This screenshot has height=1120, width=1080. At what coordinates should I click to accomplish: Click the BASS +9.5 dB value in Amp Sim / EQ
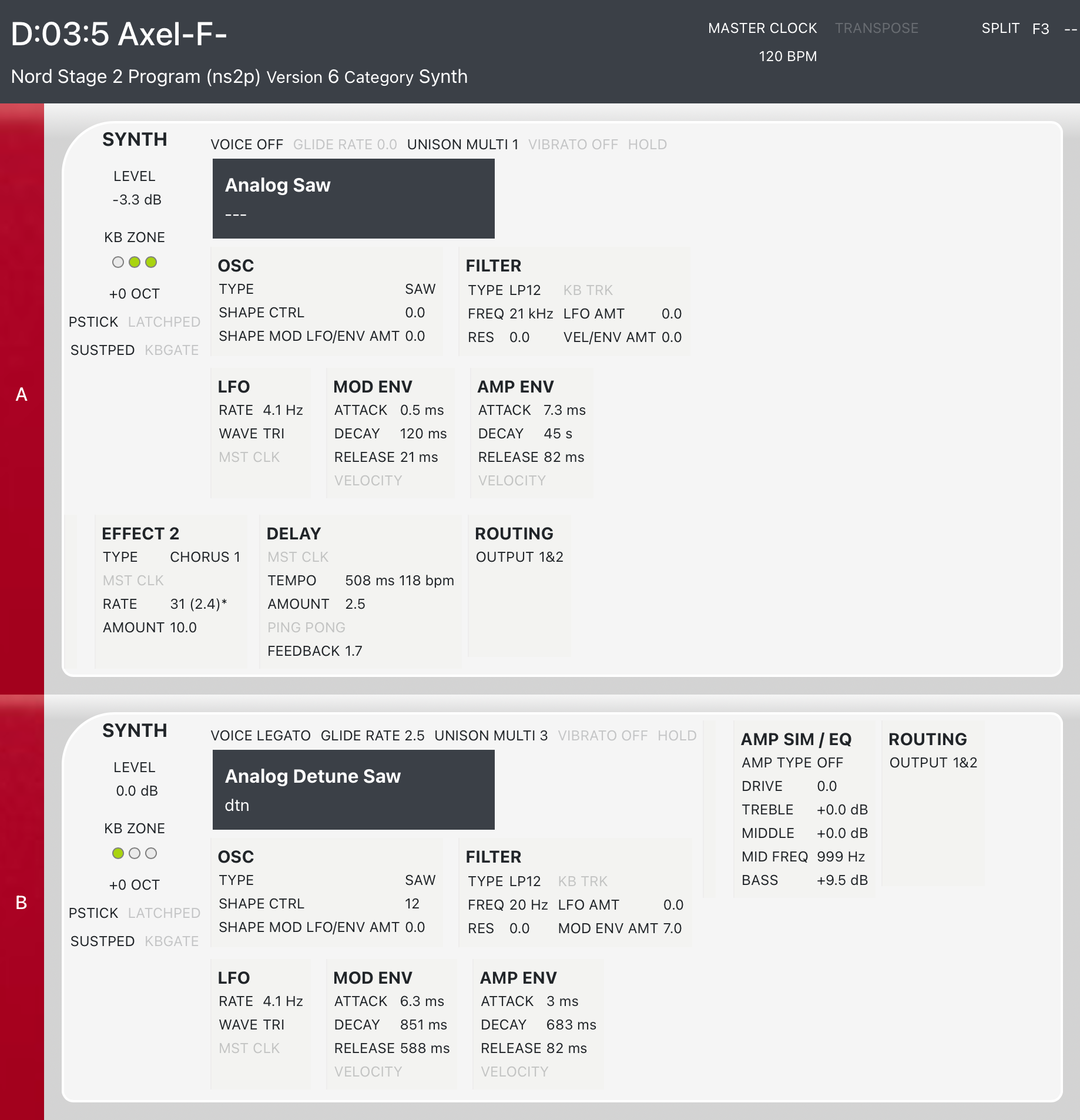[x=842, y=880]
